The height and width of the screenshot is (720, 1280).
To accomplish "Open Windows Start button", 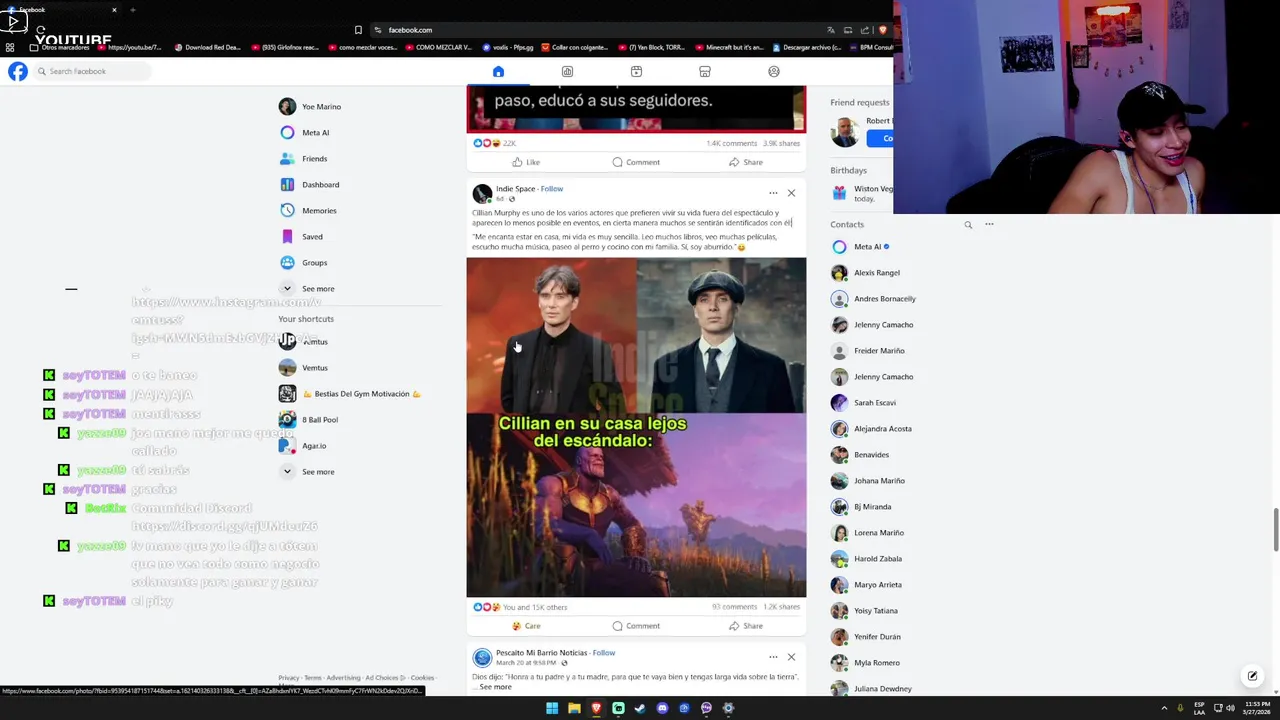I will point(552,708).
